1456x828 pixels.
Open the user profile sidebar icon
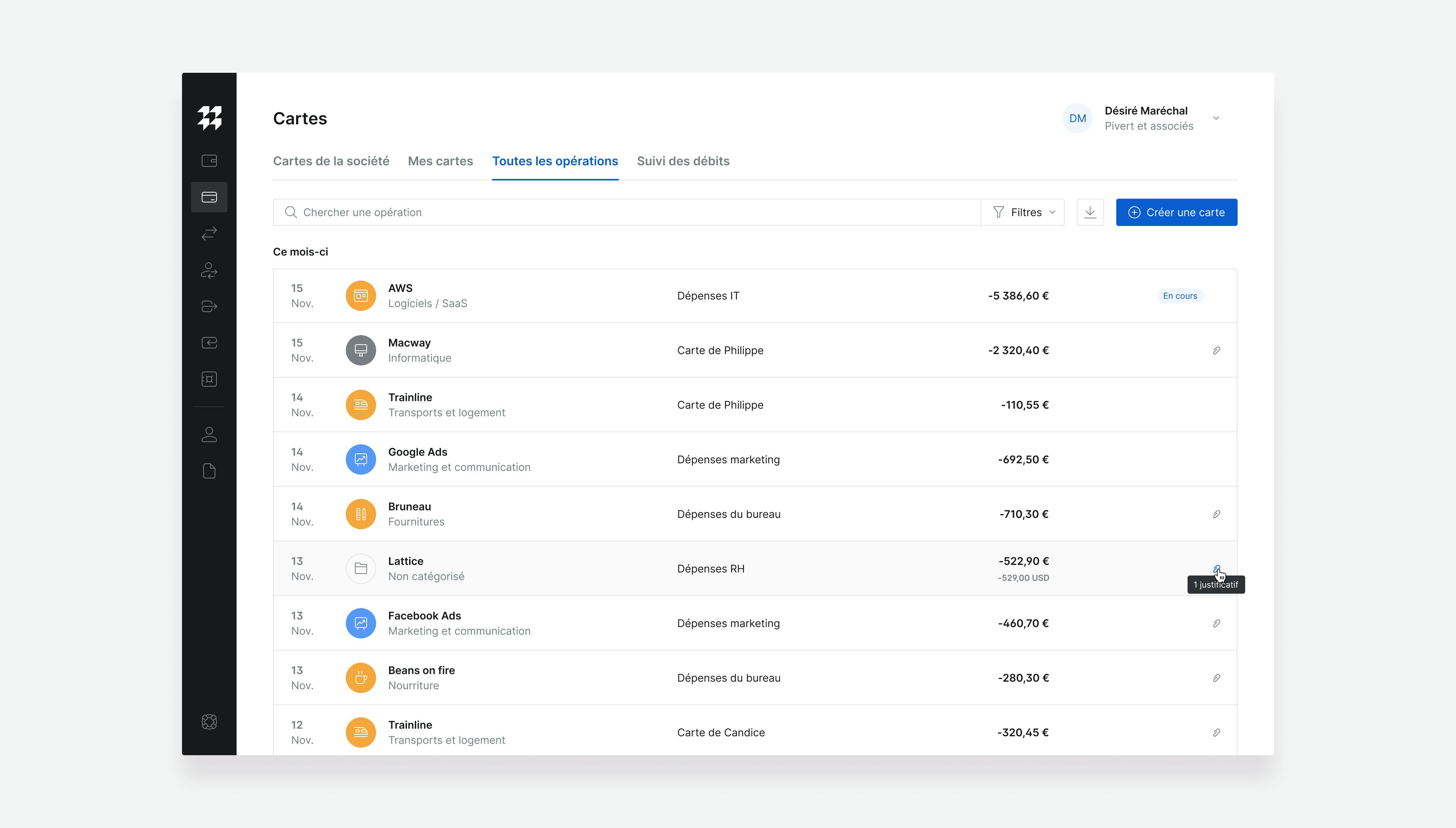(x=209, y=434)
